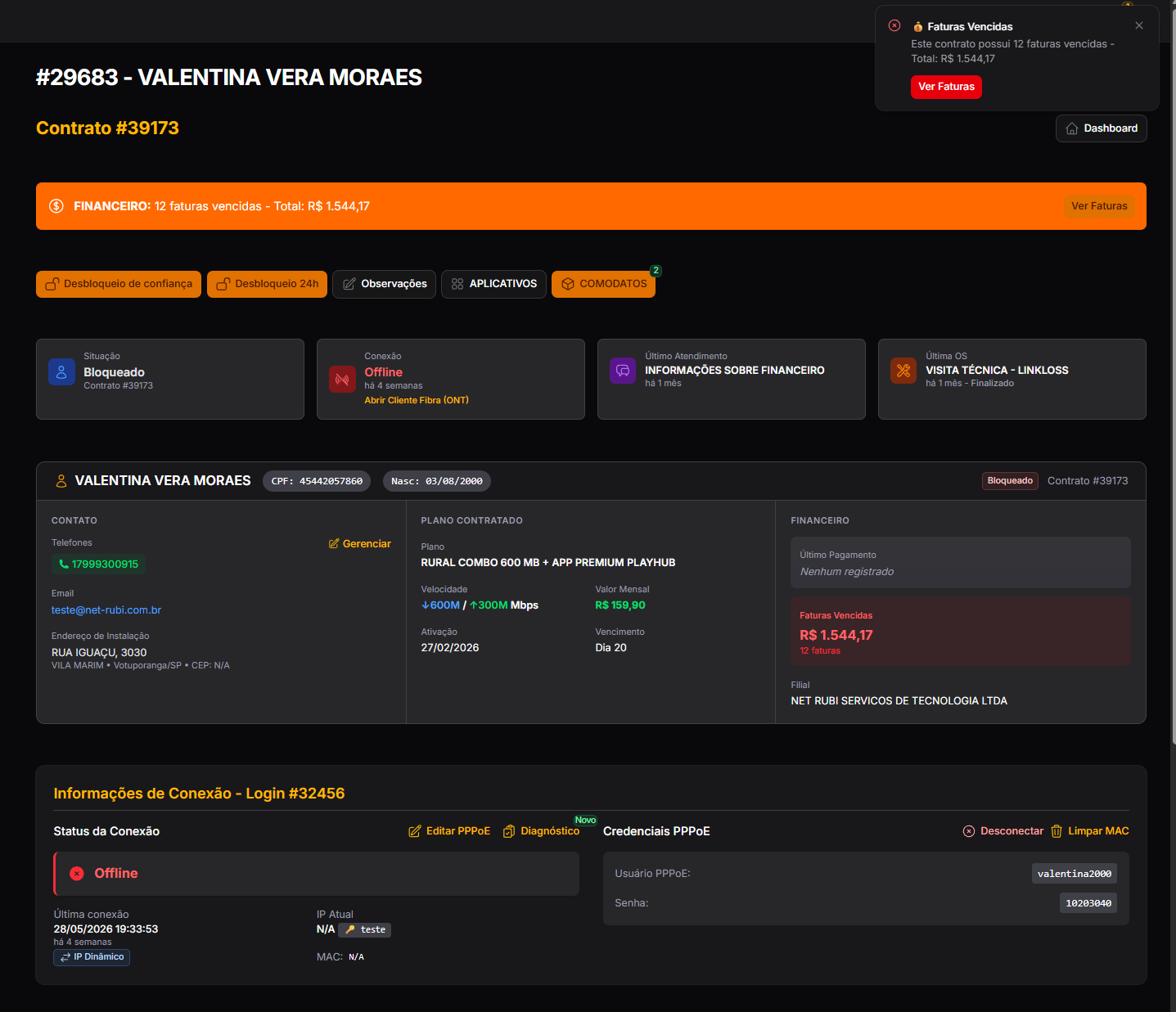Viewport: 1176px width, 1012px height.
Task: Click the red Offline status circle icon
Action: (x=77, y=874)
